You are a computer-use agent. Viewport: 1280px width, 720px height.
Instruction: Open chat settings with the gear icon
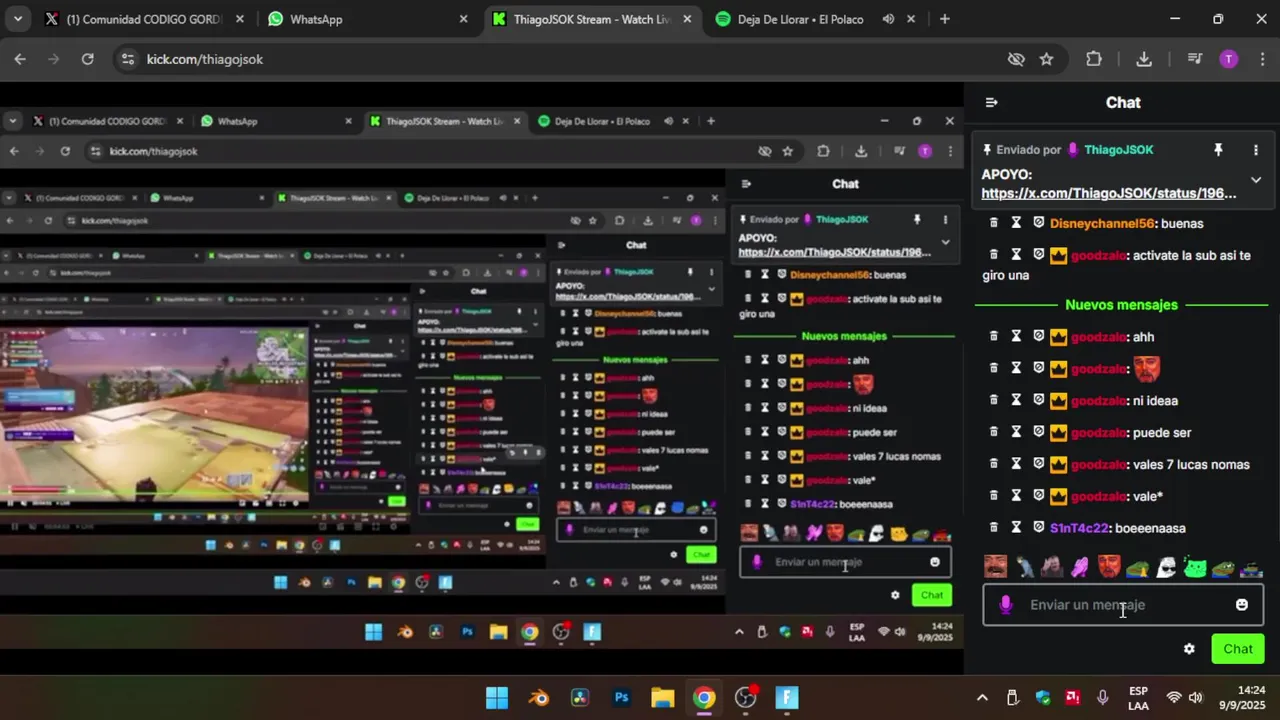click(x=1189, y=649)
